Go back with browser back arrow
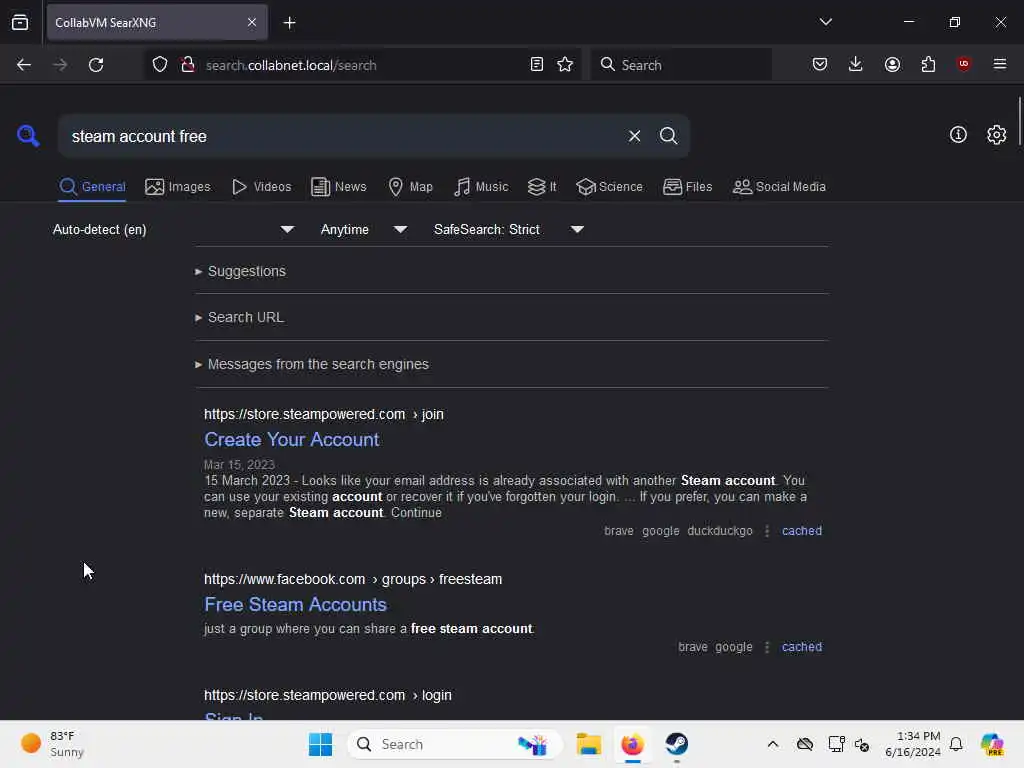1024x768 pixels. click(24, 65)
